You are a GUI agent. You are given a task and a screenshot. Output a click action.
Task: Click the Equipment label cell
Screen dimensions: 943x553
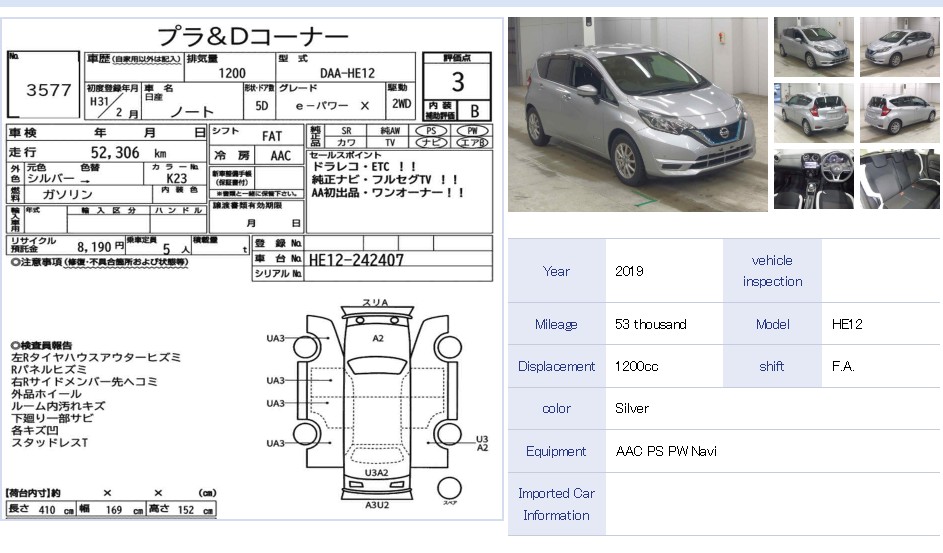point(556,451)
